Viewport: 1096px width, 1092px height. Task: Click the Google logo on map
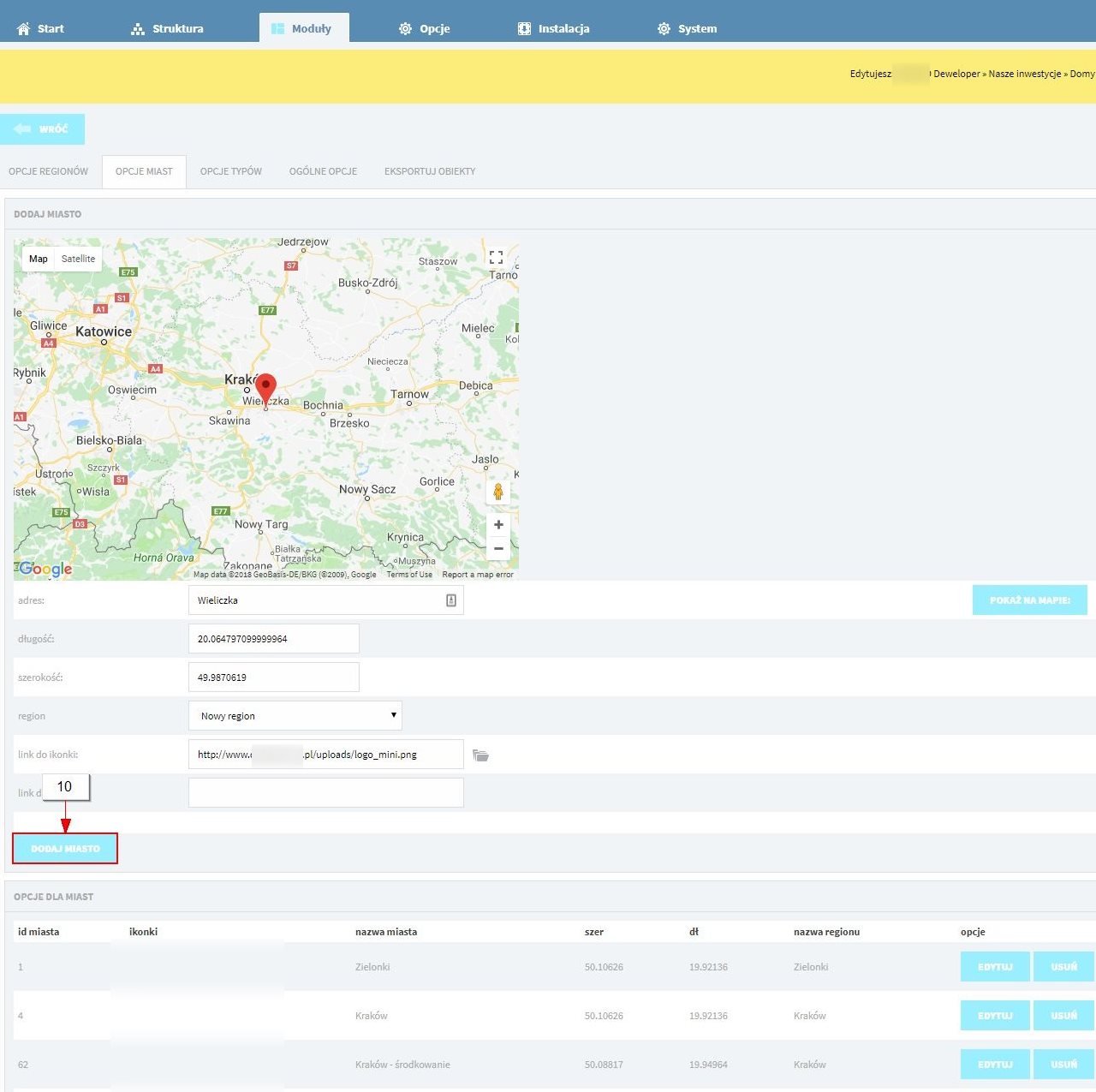click(45, 569)
